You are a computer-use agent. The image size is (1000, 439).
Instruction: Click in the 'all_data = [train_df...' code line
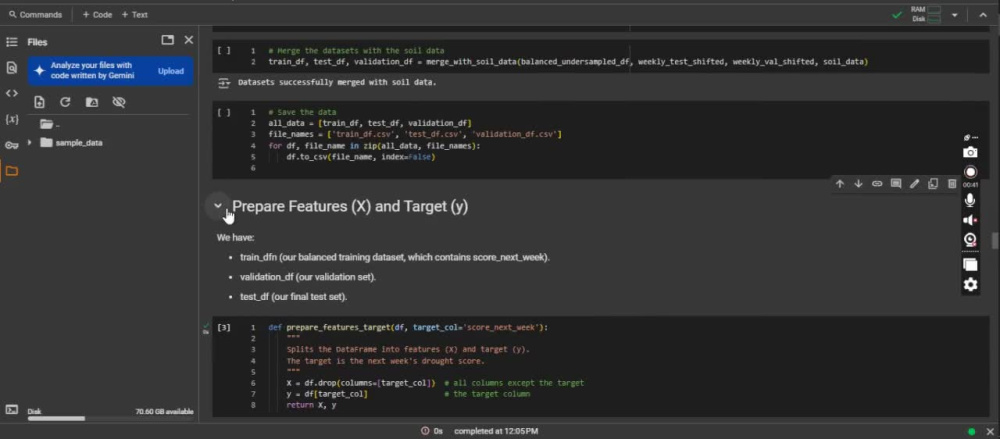[x=371, y=123]
